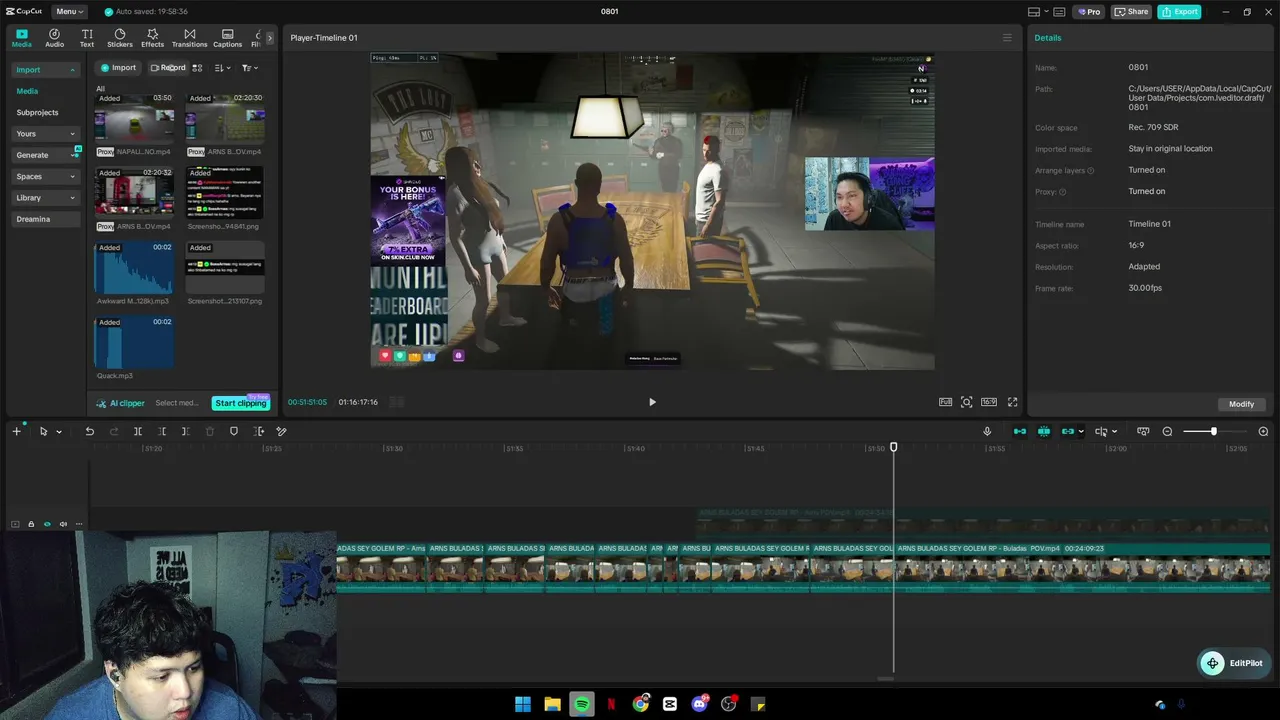The image size is (1280, 720).
Task: Click the preview zoom scope icon
Action: coord(966,402)
